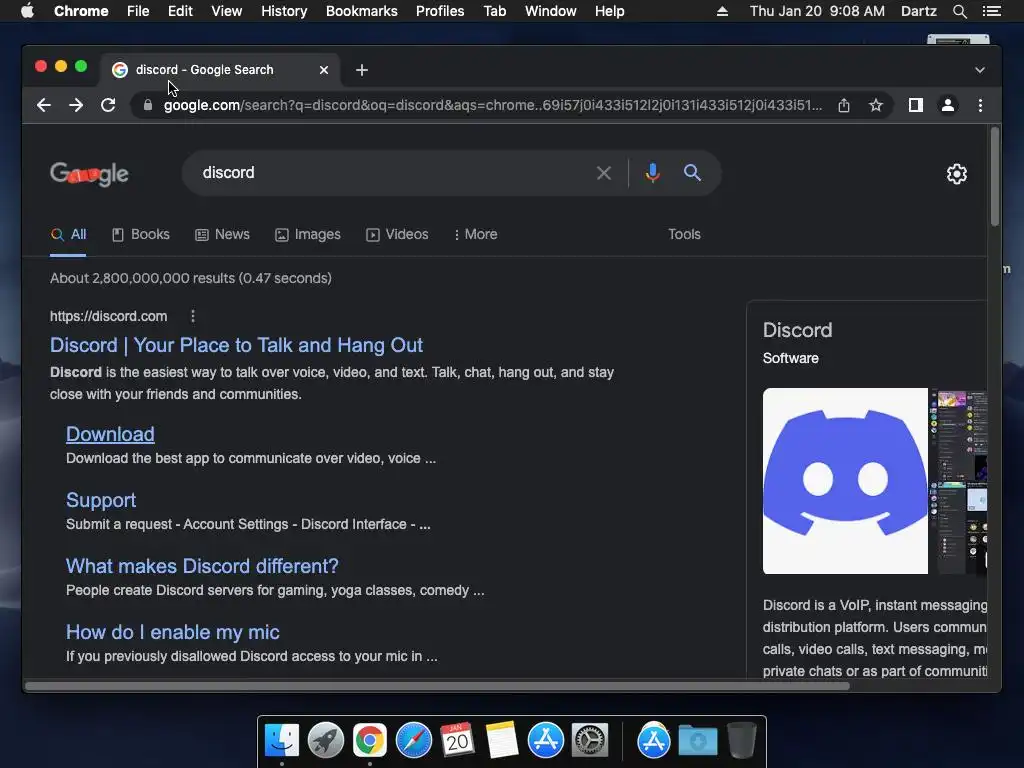Switch to the News results tab
This screenshot has height=768, width=1024.
[x=223, y=234]
